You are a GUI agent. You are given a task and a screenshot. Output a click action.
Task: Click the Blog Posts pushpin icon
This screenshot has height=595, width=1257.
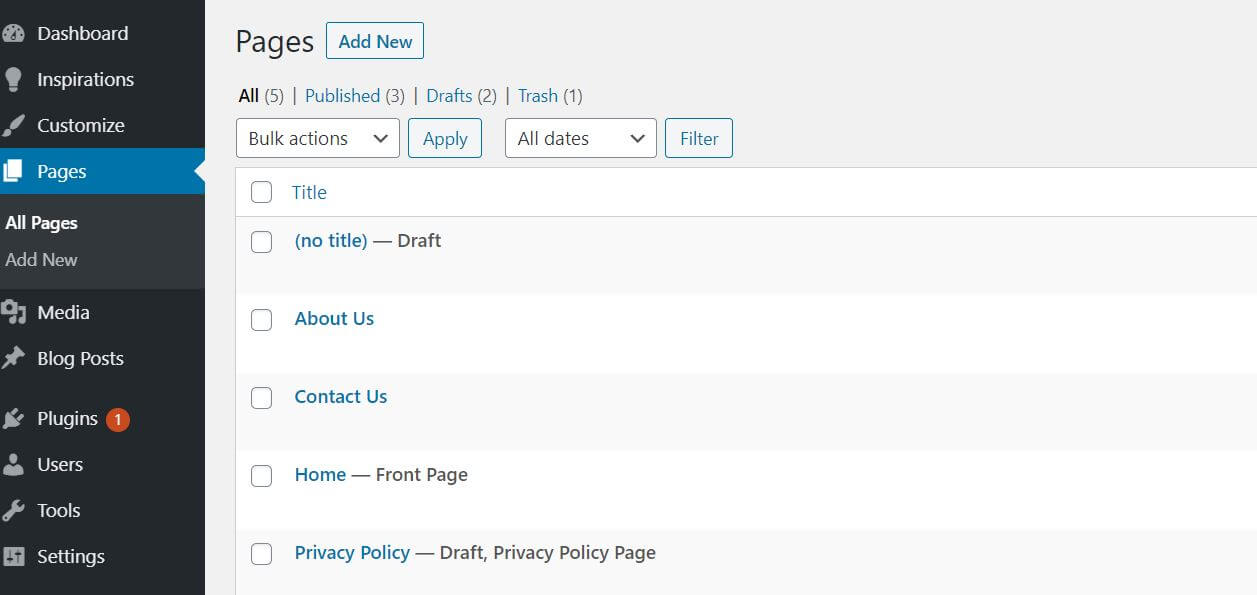pyautogui.click(x=13, y=358)
